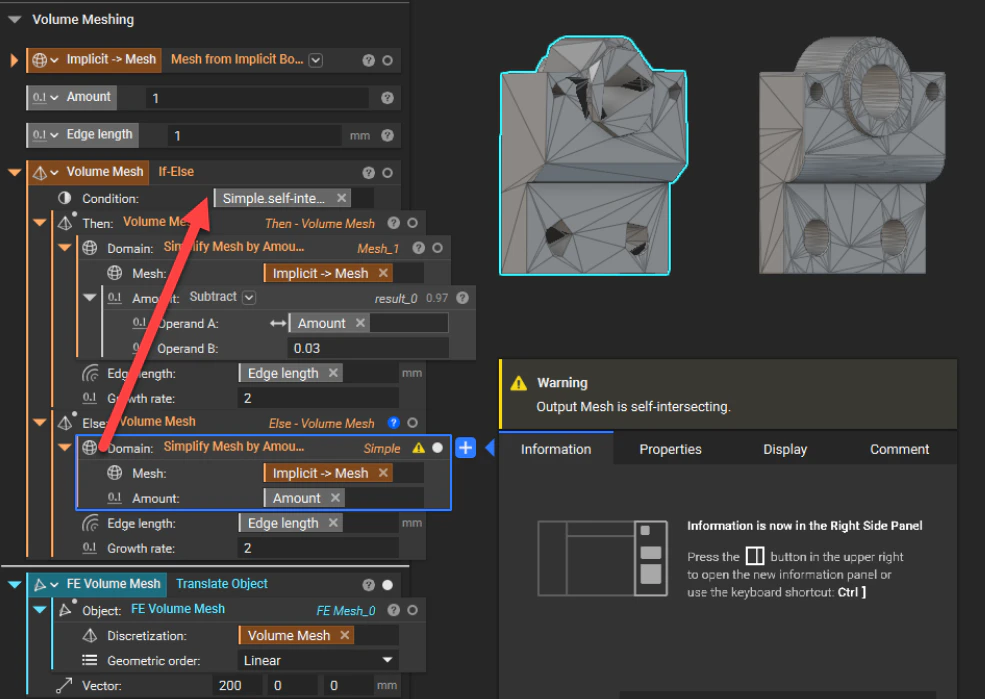Click the blue plus button beside Simple block
Screen dimensions: 985x699
[x=465, y=448]
